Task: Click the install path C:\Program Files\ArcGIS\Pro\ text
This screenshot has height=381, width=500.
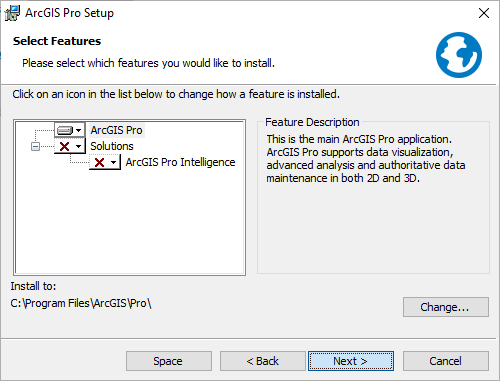Action: click(81, 303)
